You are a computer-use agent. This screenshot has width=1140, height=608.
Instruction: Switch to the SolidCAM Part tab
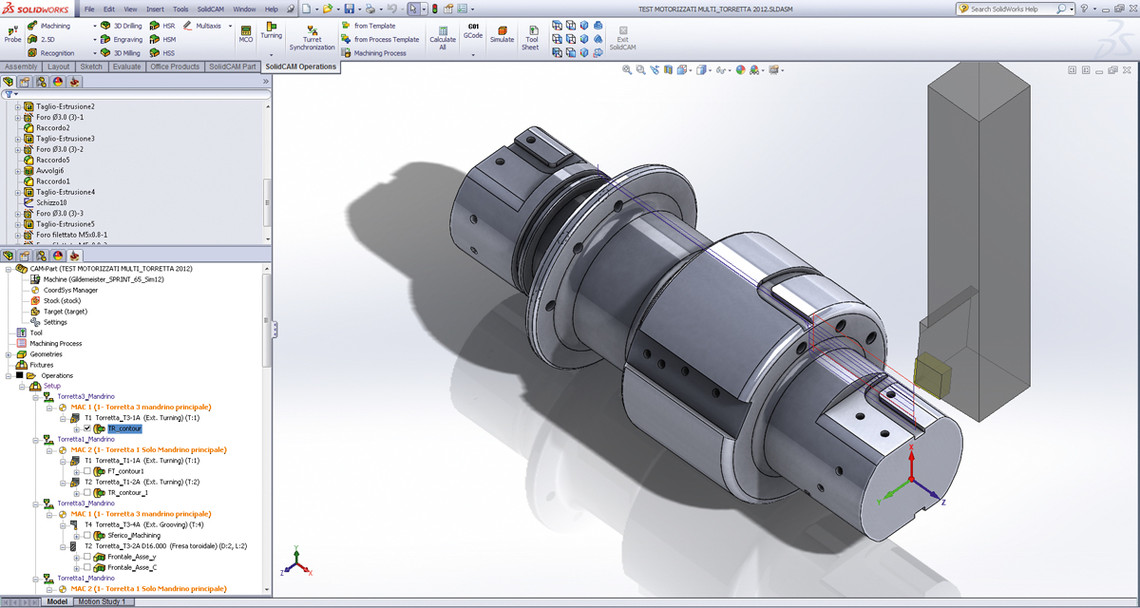[233, 66]
